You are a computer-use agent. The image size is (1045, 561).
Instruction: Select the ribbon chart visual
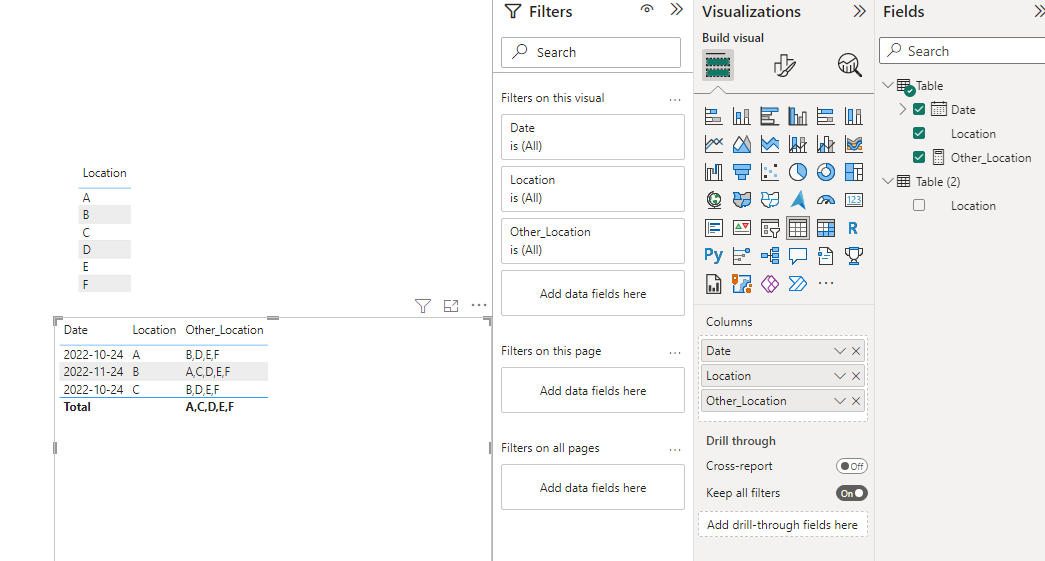coord(853,144)
